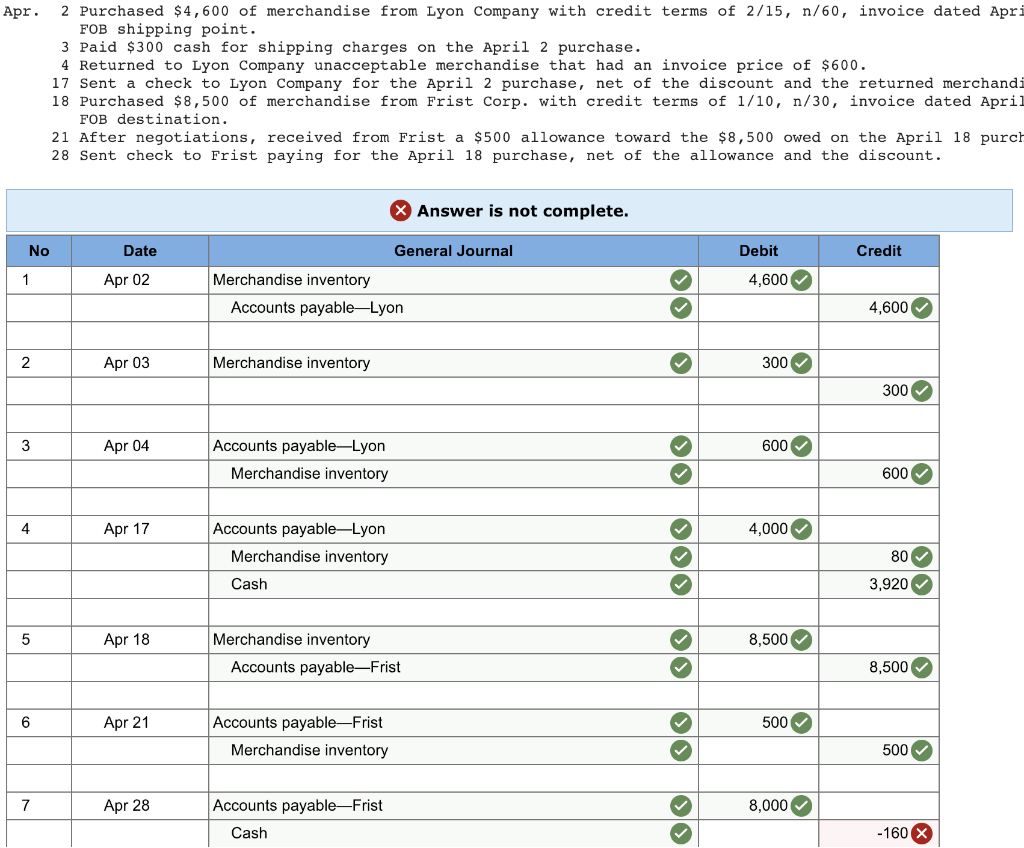Click the Apr 21 date cell
The image size is (1024, 848).
click(x=140, y=723)
